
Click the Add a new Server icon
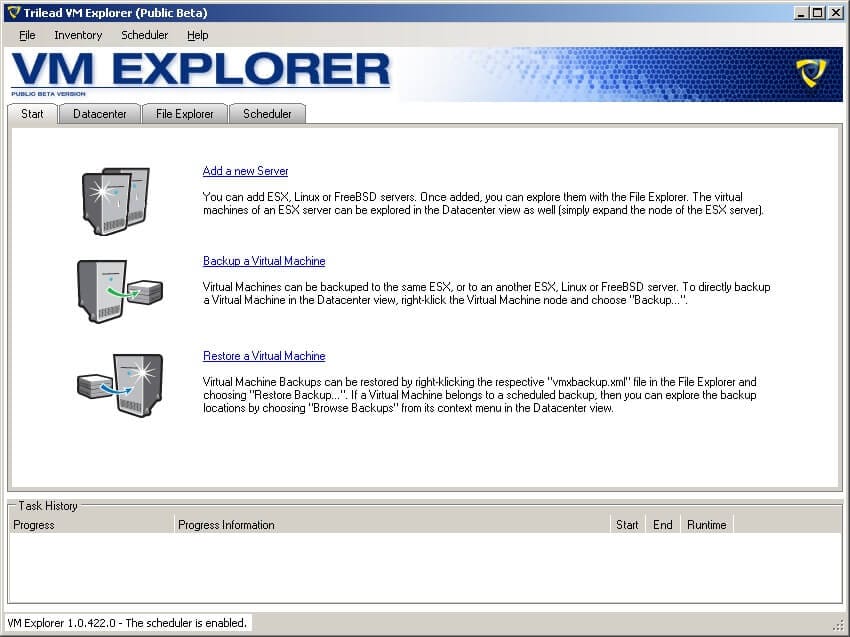pos(115,201)
